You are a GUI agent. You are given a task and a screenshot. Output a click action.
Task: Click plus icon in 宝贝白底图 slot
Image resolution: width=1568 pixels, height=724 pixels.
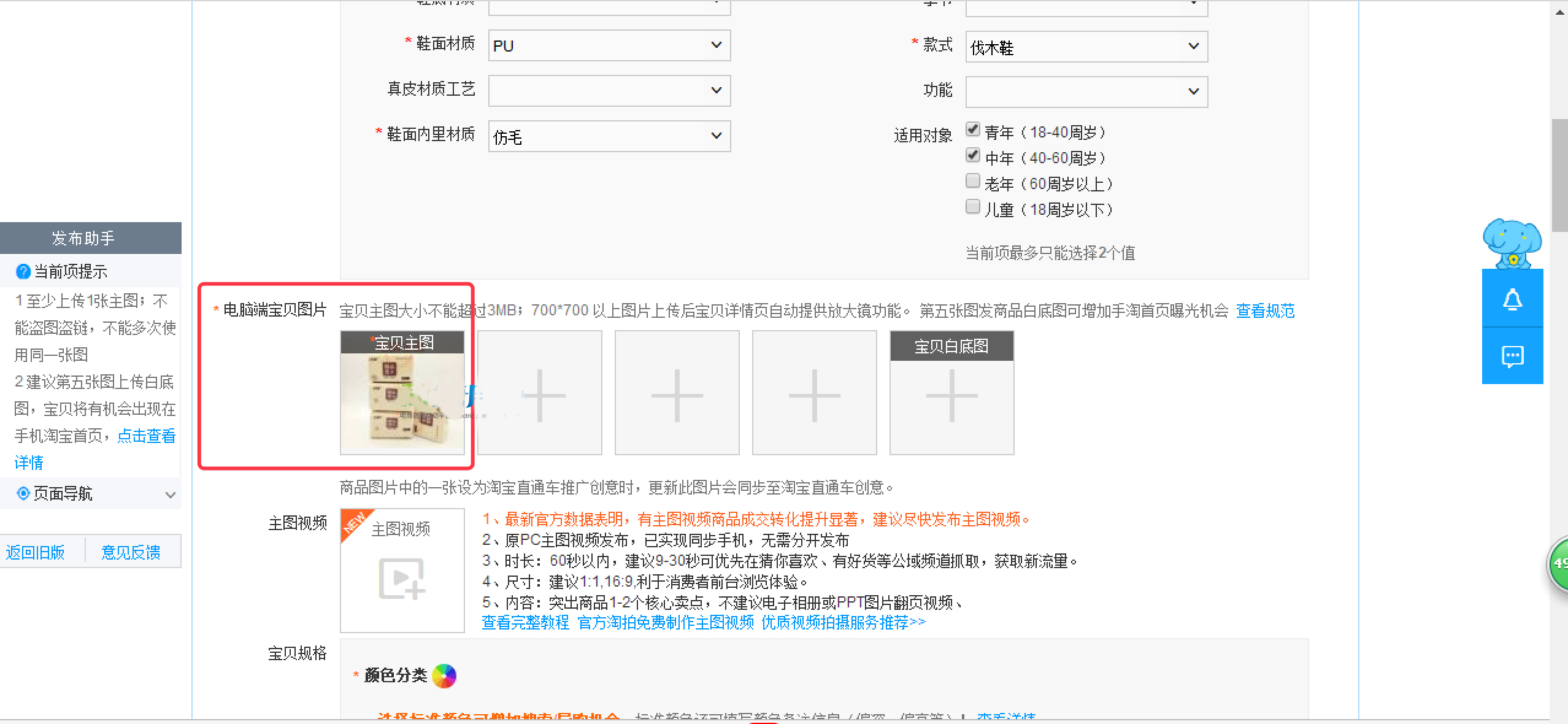click(951, 396)
